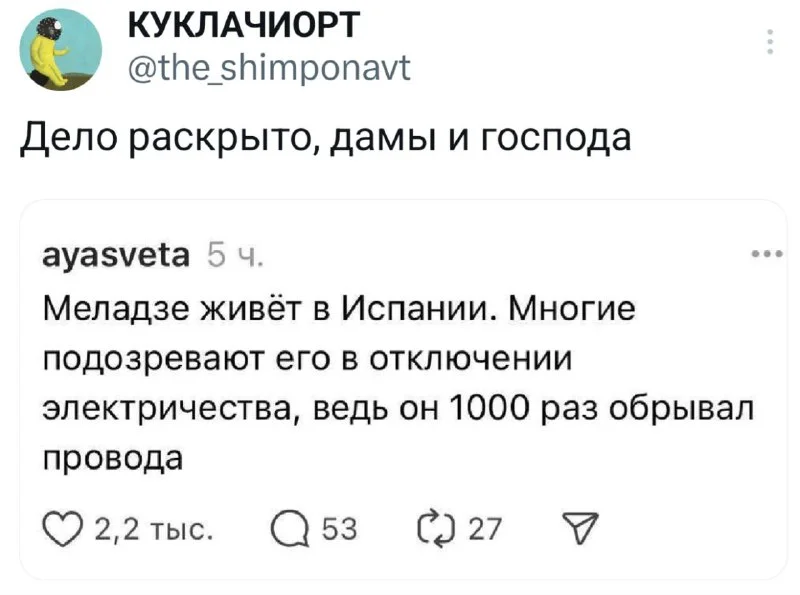Click the tweet text "Дело раскрыто, дамы и господа"
800x595 pixels.
coord(327,137)
